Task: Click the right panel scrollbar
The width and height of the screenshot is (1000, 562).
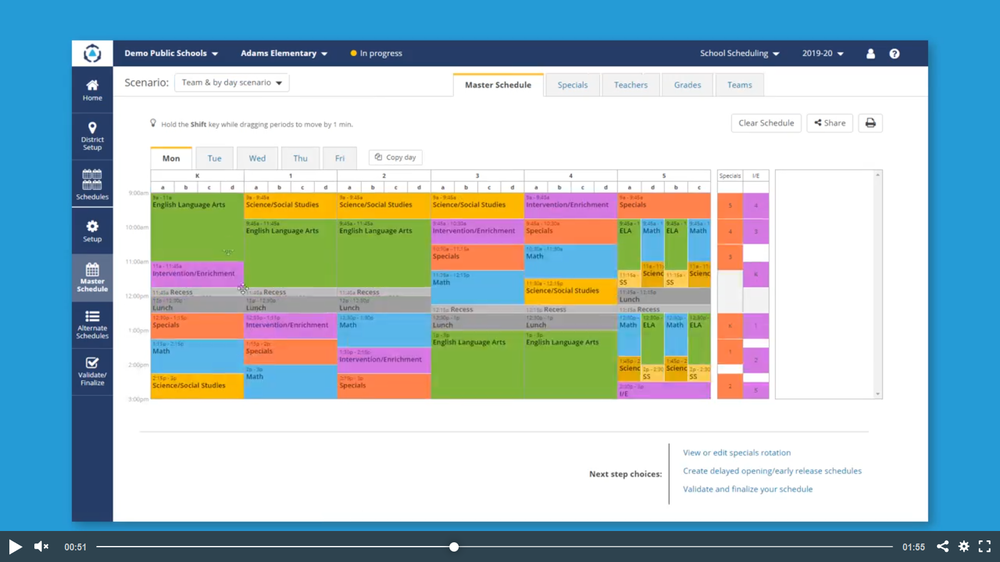Action: tap(878, 284)
